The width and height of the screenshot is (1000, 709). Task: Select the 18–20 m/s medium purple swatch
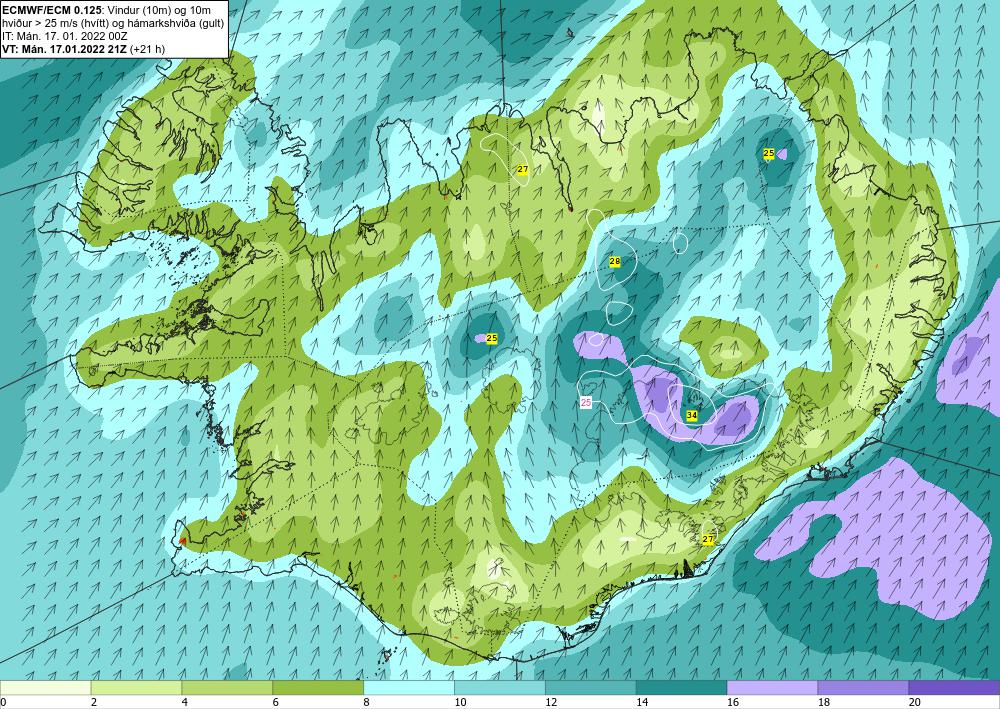[x=863, y=688]
